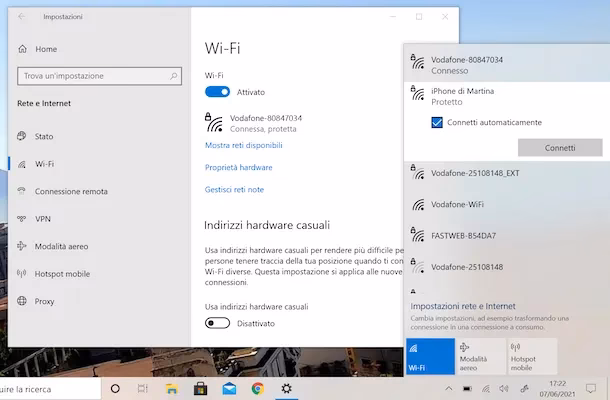Image resolution: width=610 pixels, height=400 pixels.
Task: Click the Settings gear icon in taskbar
Action: click(x=287, y=388)
